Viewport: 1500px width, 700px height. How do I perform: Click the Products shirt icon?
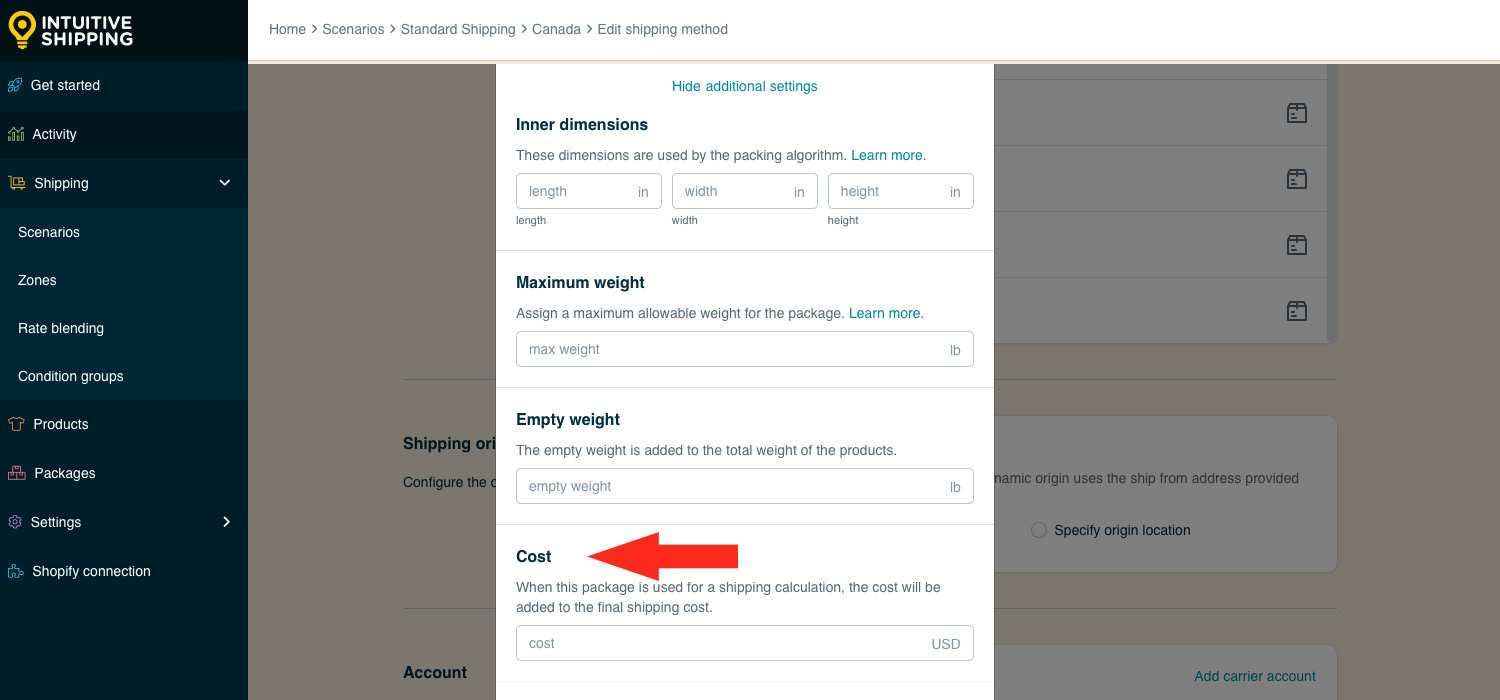click(15, 424)
